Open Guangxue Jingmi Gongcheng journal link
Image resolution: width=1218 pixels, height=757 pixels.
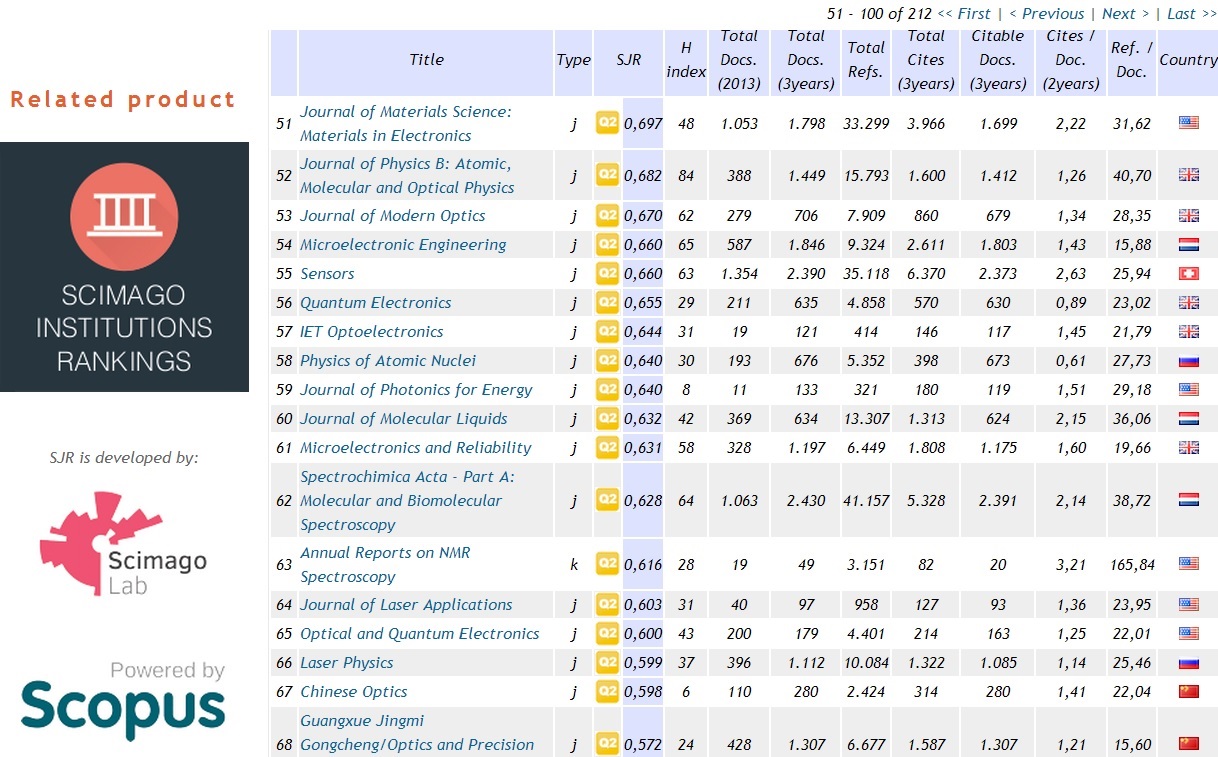(x=417, y=732)
